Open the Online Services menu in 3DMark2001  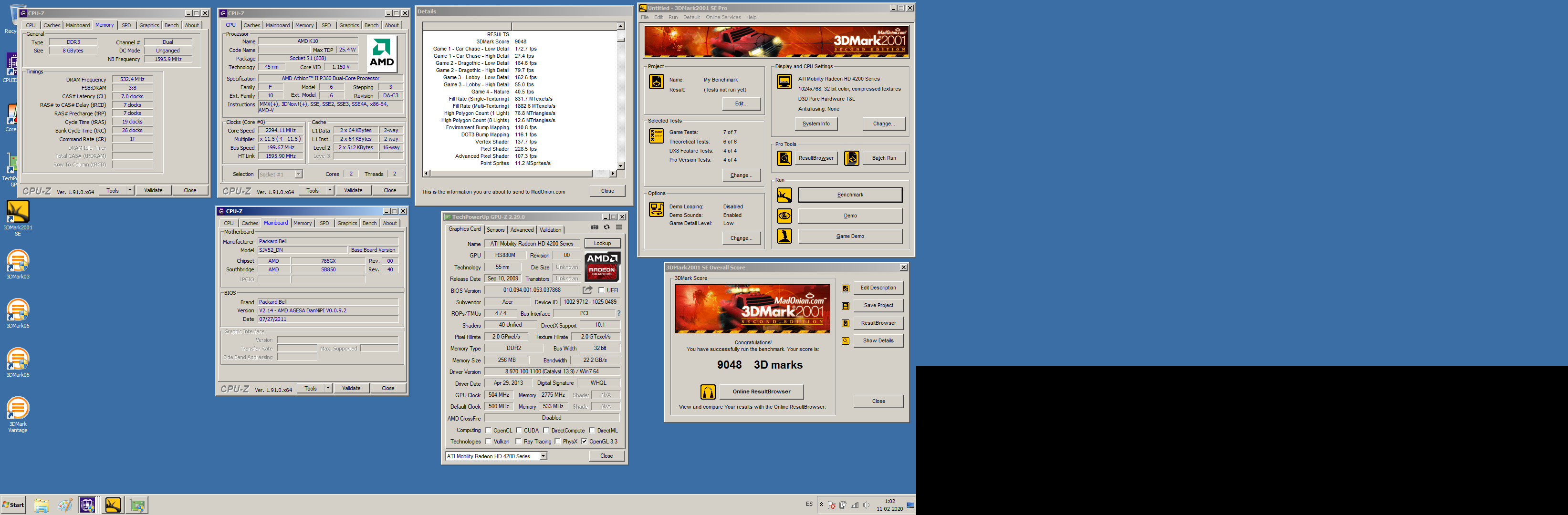[723, 17]
